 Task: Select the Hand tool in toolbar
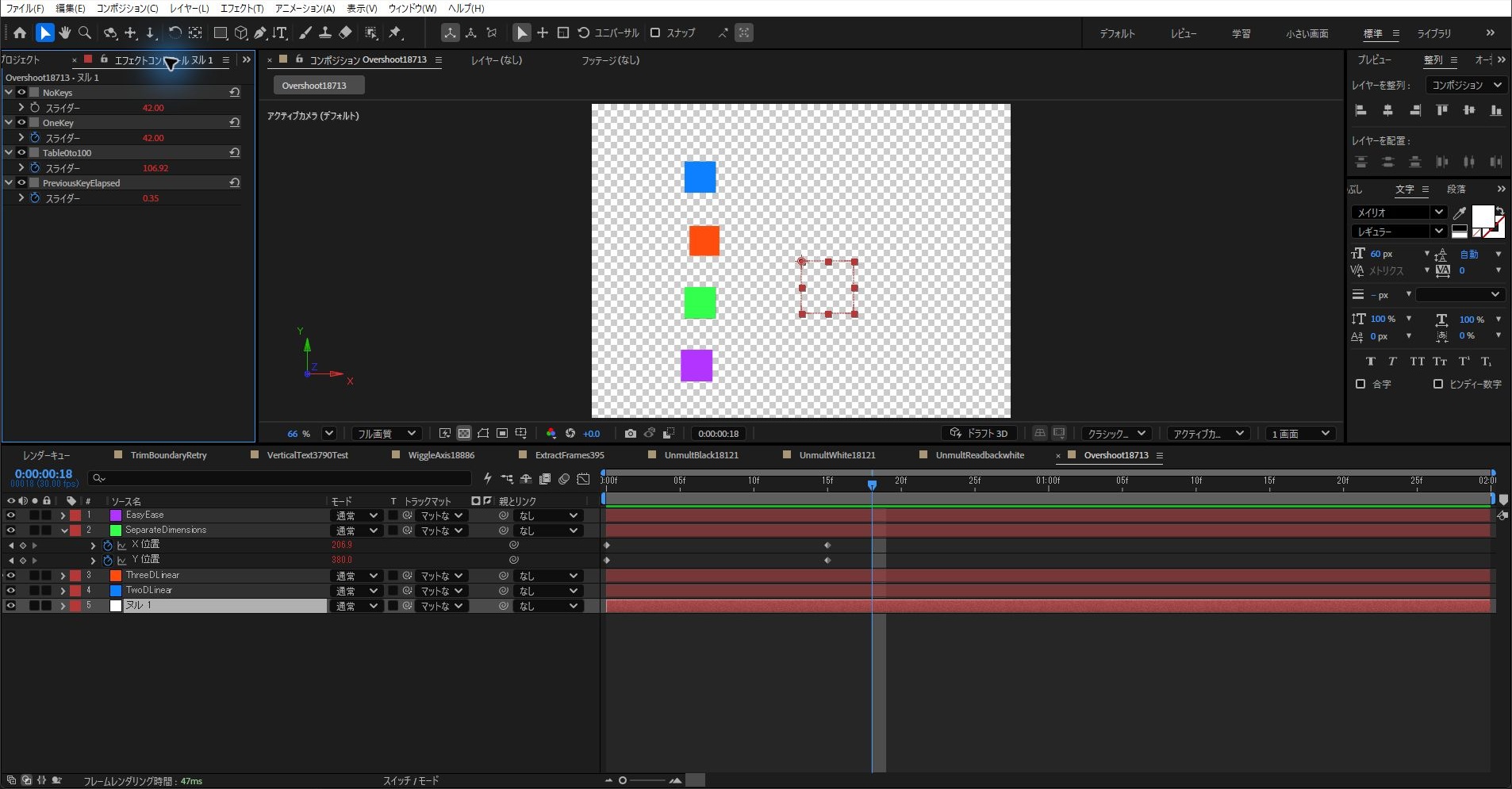[x=64, y=33]
